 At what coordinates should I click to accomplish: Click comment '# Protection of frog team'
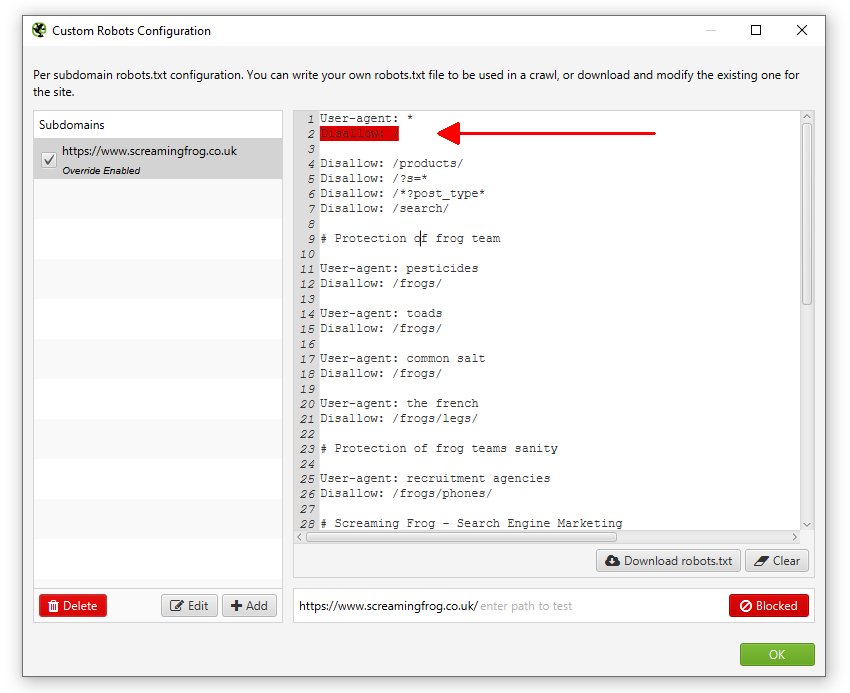[410, 239]
